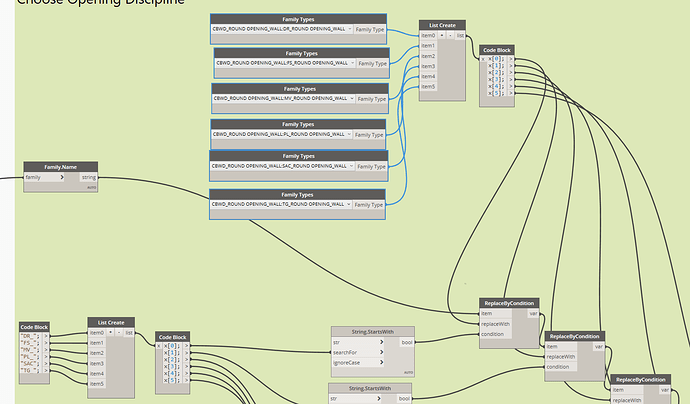Click Family Type output port of TG node
Viewport: 690px width, 404px height.
368,205
